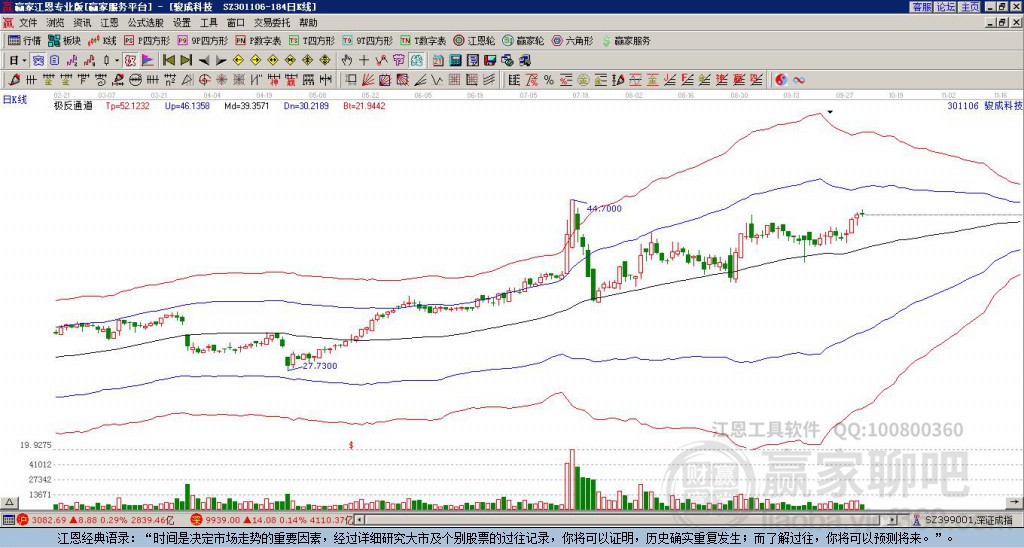1024x548 pixels.
Task: Open the 板块 sector view
Action: [x=65, y=40]
